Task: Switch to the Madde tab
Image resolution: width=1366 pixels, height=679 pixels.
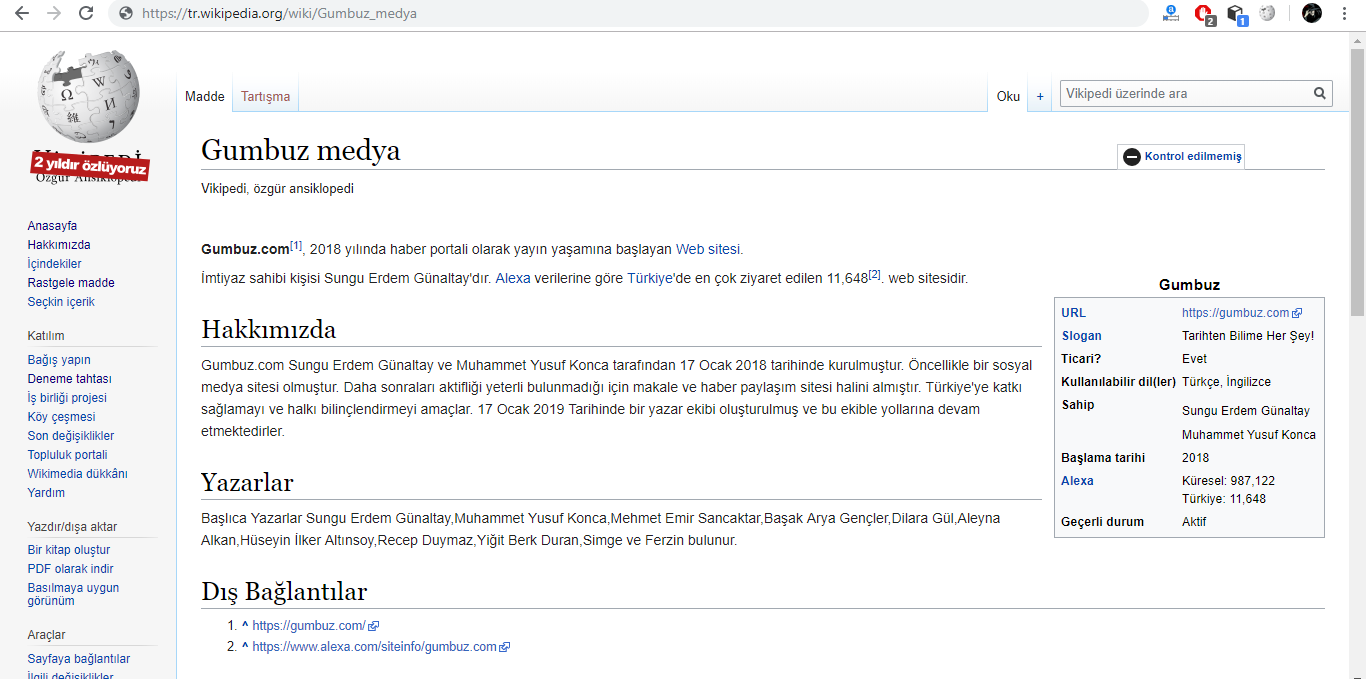Action: point(205,96)
